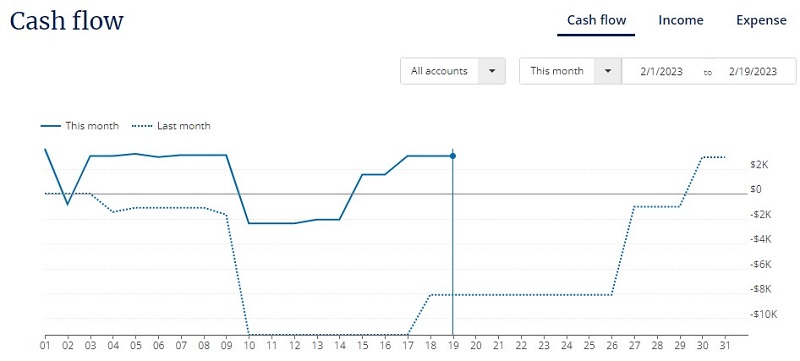Toggle the Last month legend series
Screen dimensions: 800x361
click(183, 125)
